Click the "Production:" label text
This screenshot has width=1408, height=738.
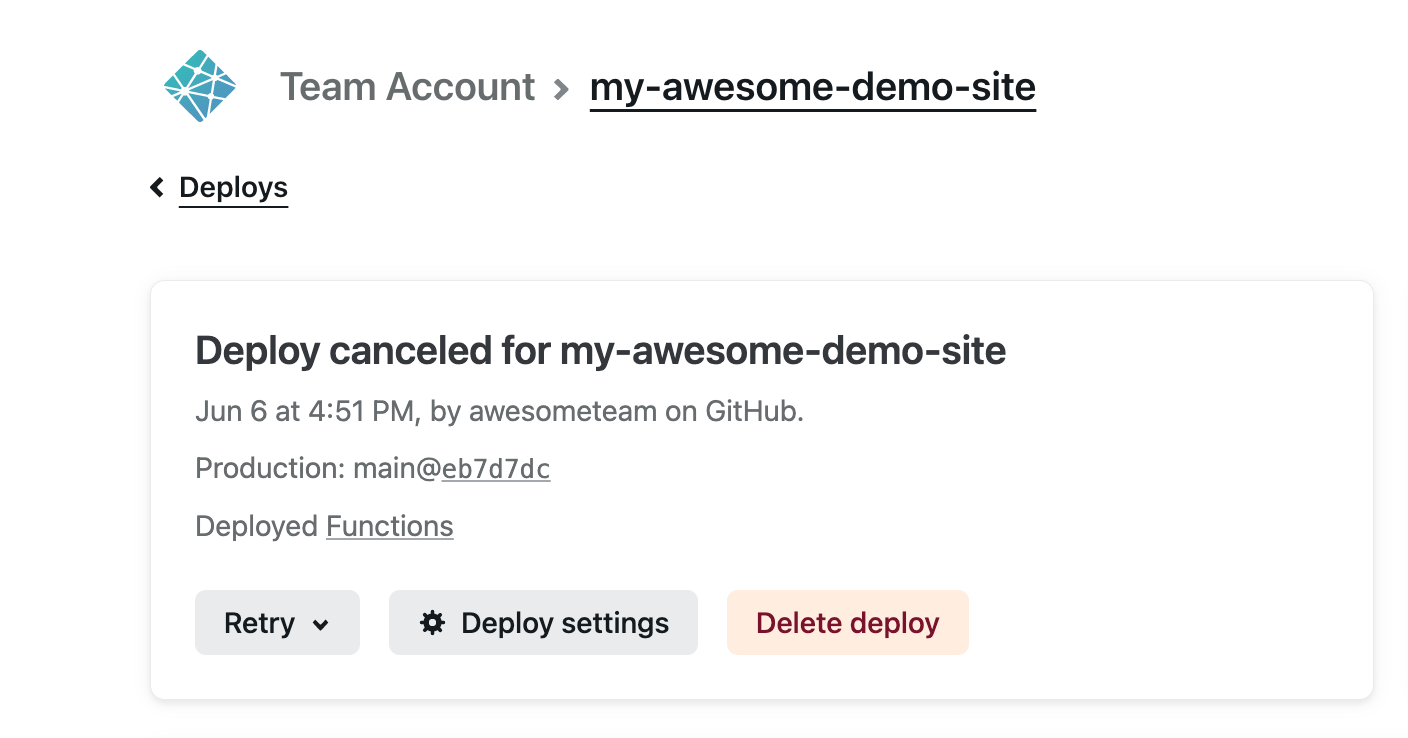270,469
